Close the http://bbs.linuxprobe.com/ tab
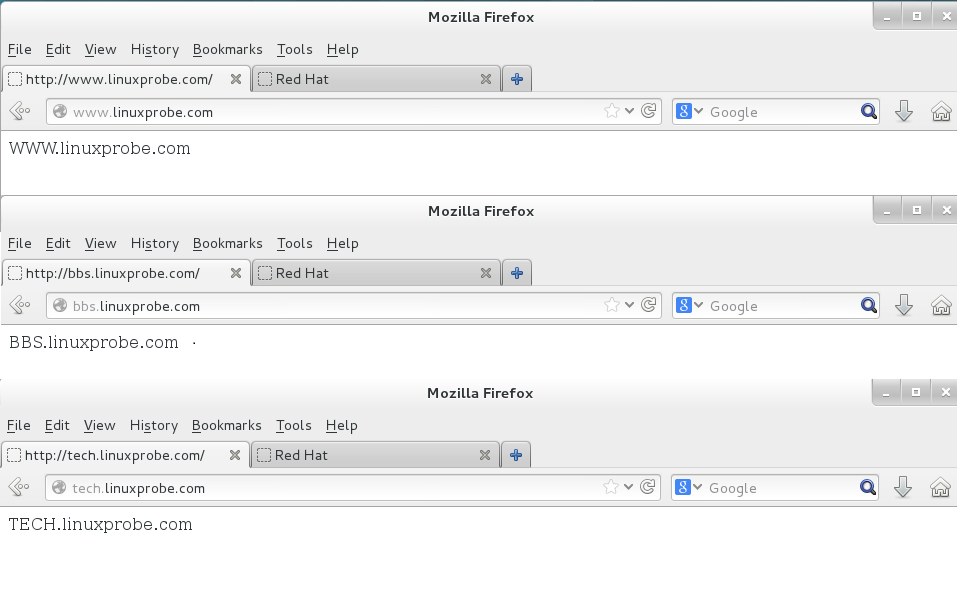957x598 pixels. tap(236, 273)
